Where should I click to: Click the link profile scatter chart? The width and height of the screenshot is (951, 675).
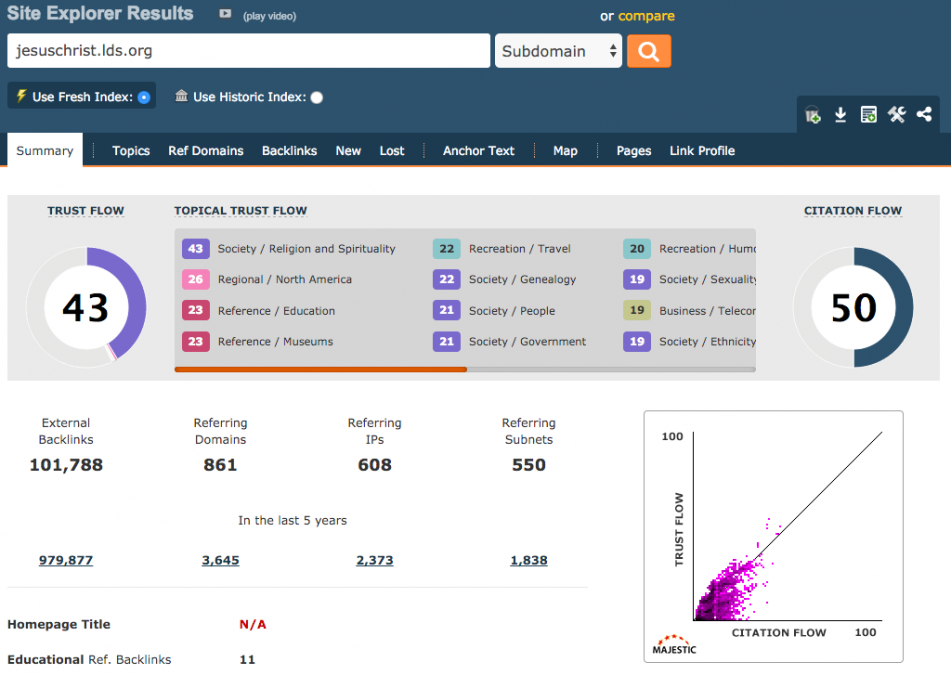coord(773,537)
